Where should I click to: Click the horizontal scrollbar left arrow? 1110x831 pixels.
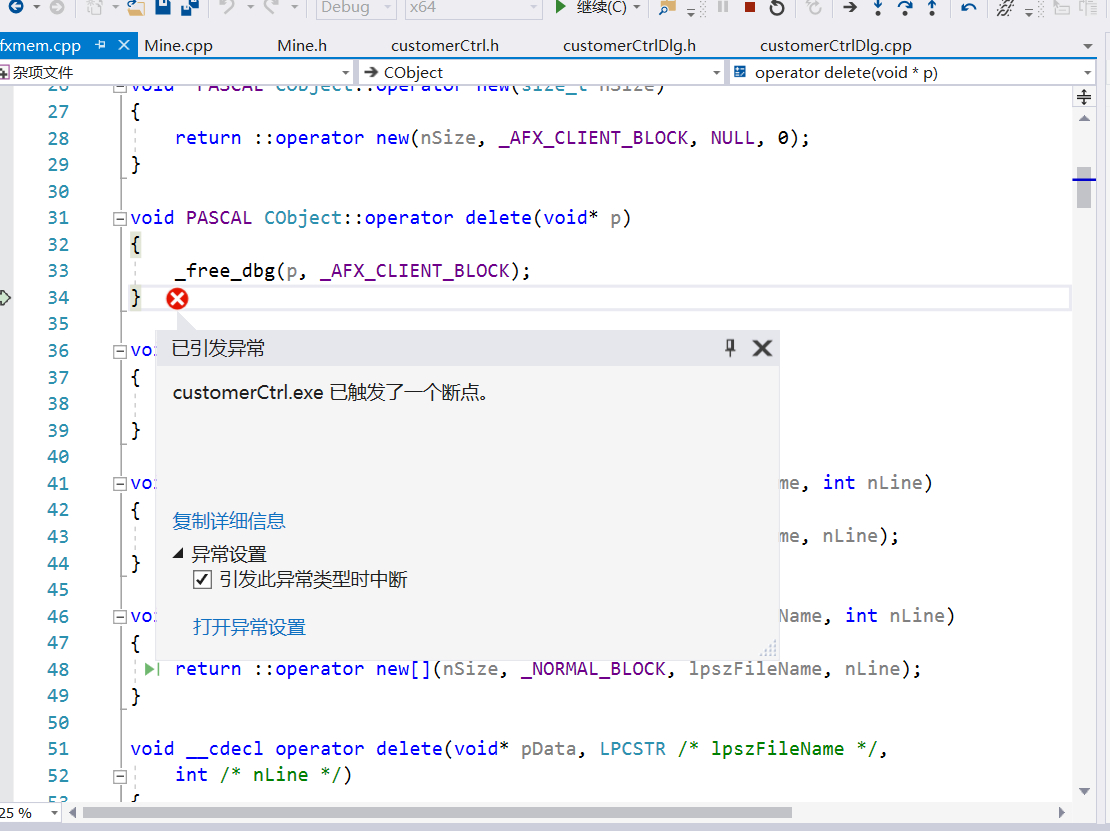click(72, 813)
